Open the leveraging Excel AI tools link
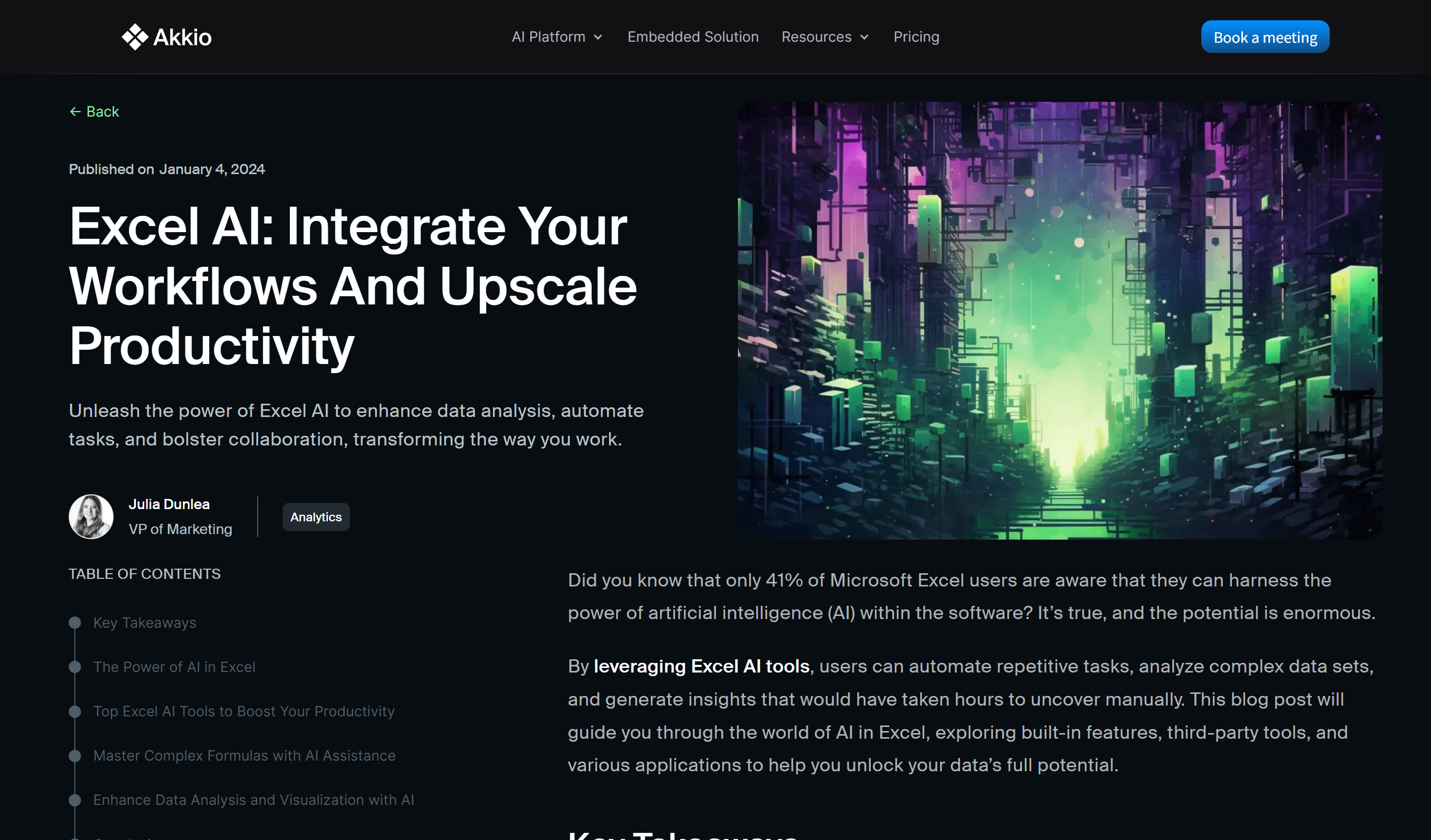Viewport: 1431px width, 840px height. pos(701,666)
